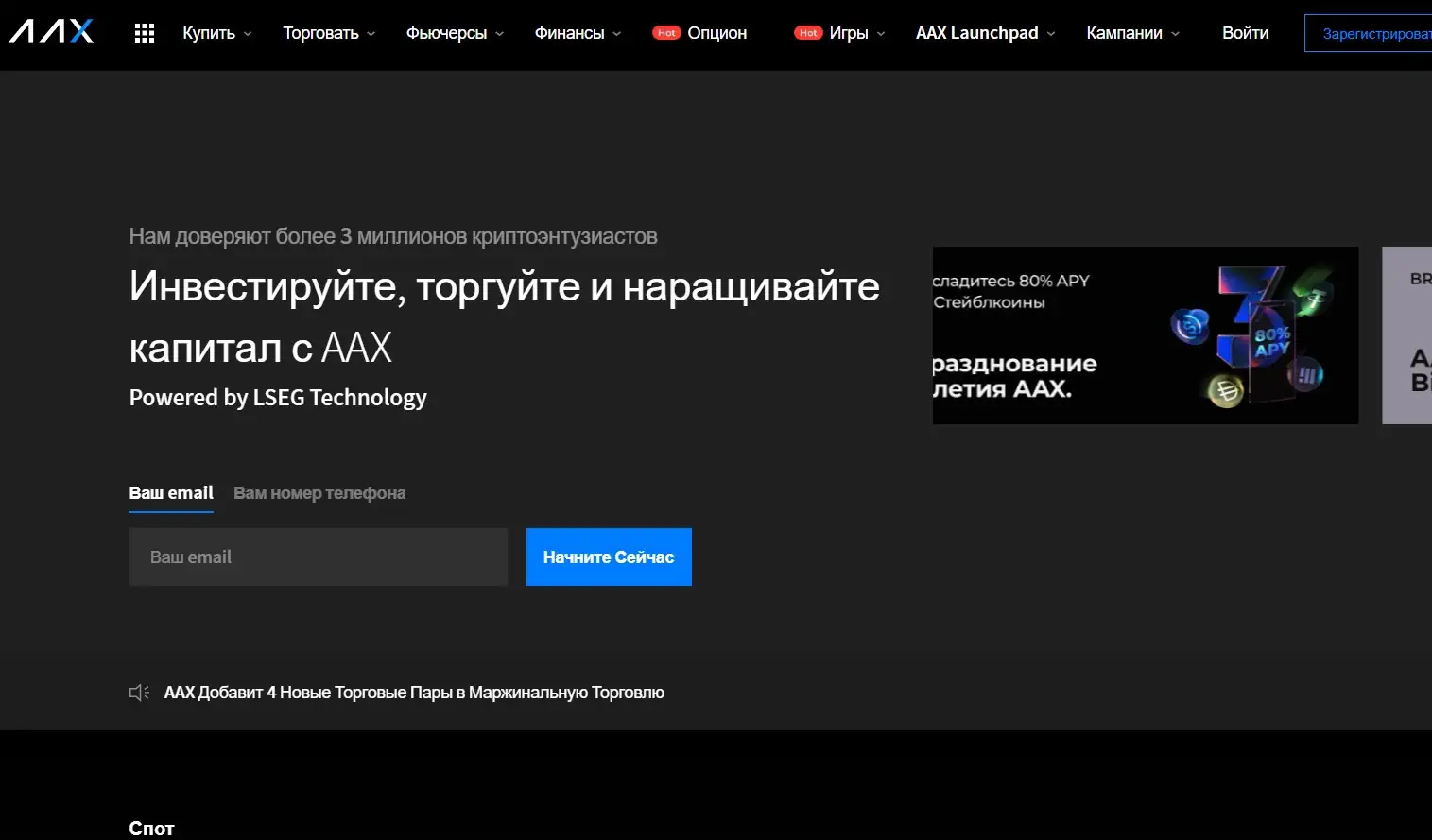Image resolution: width=1432 pixels, height=840 pixels.
Task: Select the Ваш email tab
Action: [x=171, y=493]
